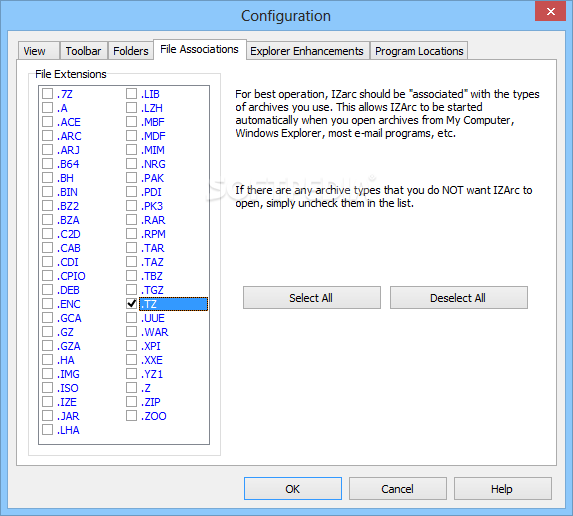This screenshot has height=516, width=573.
Task: Open Help for this dialog
Action: click(502, 489)
